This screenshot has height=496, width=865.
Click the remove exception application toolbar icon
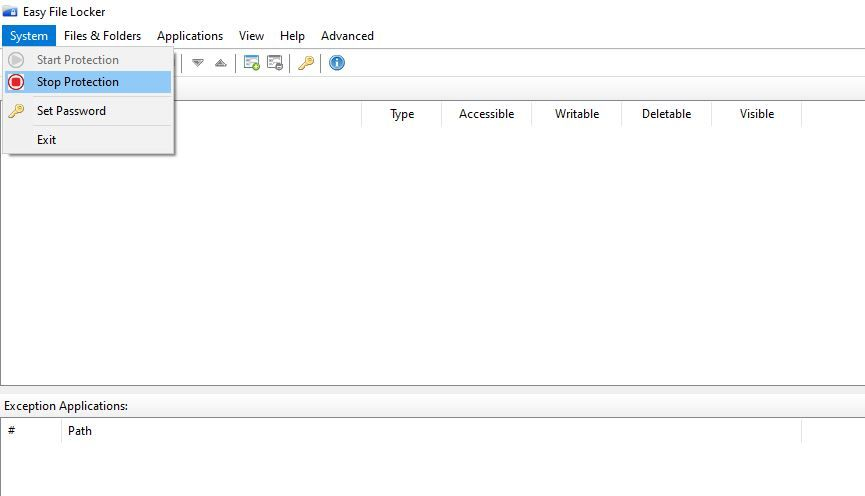(275, 63)
